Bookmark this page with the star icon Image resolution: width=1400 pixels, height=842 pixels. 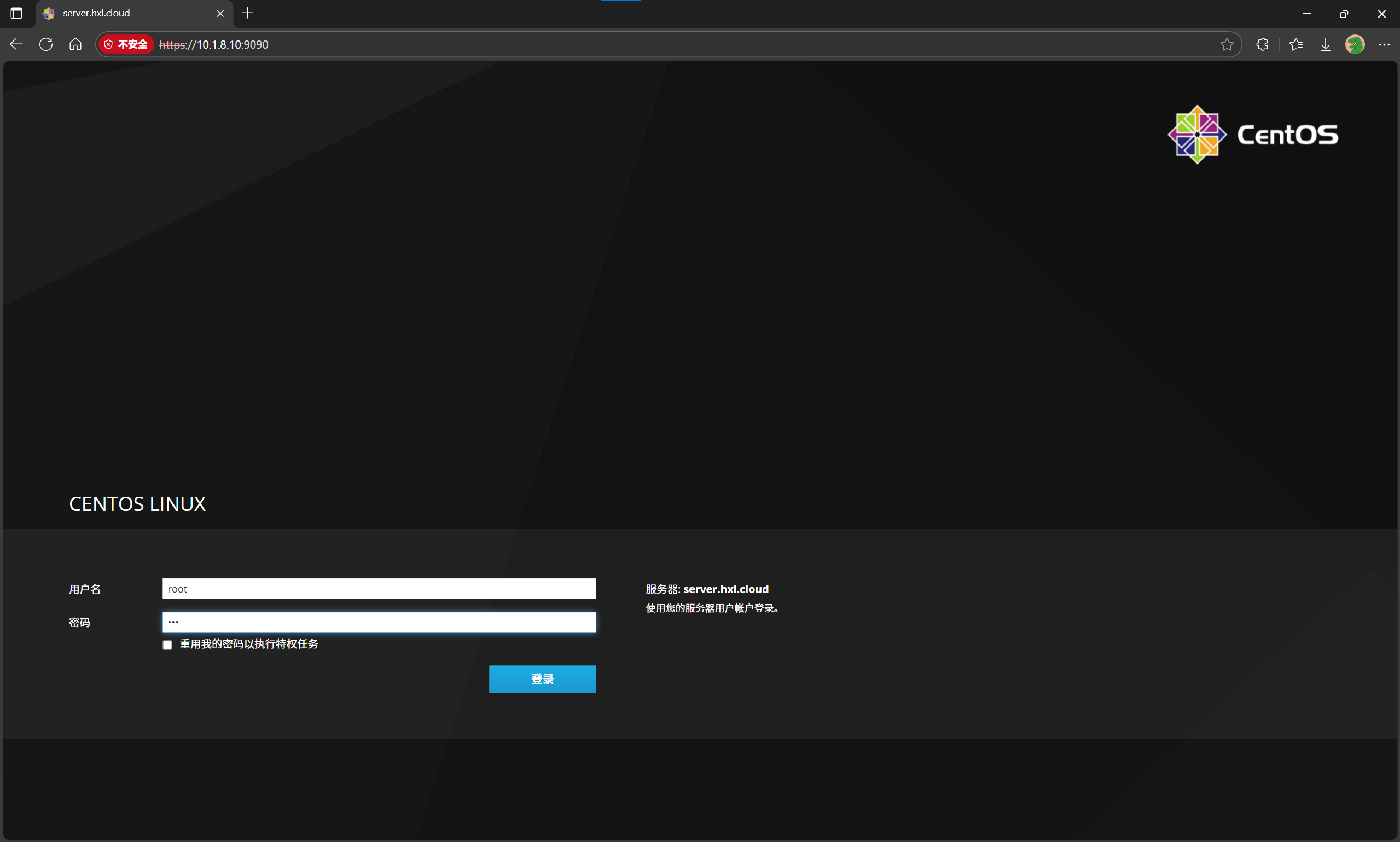[1227, 44]
